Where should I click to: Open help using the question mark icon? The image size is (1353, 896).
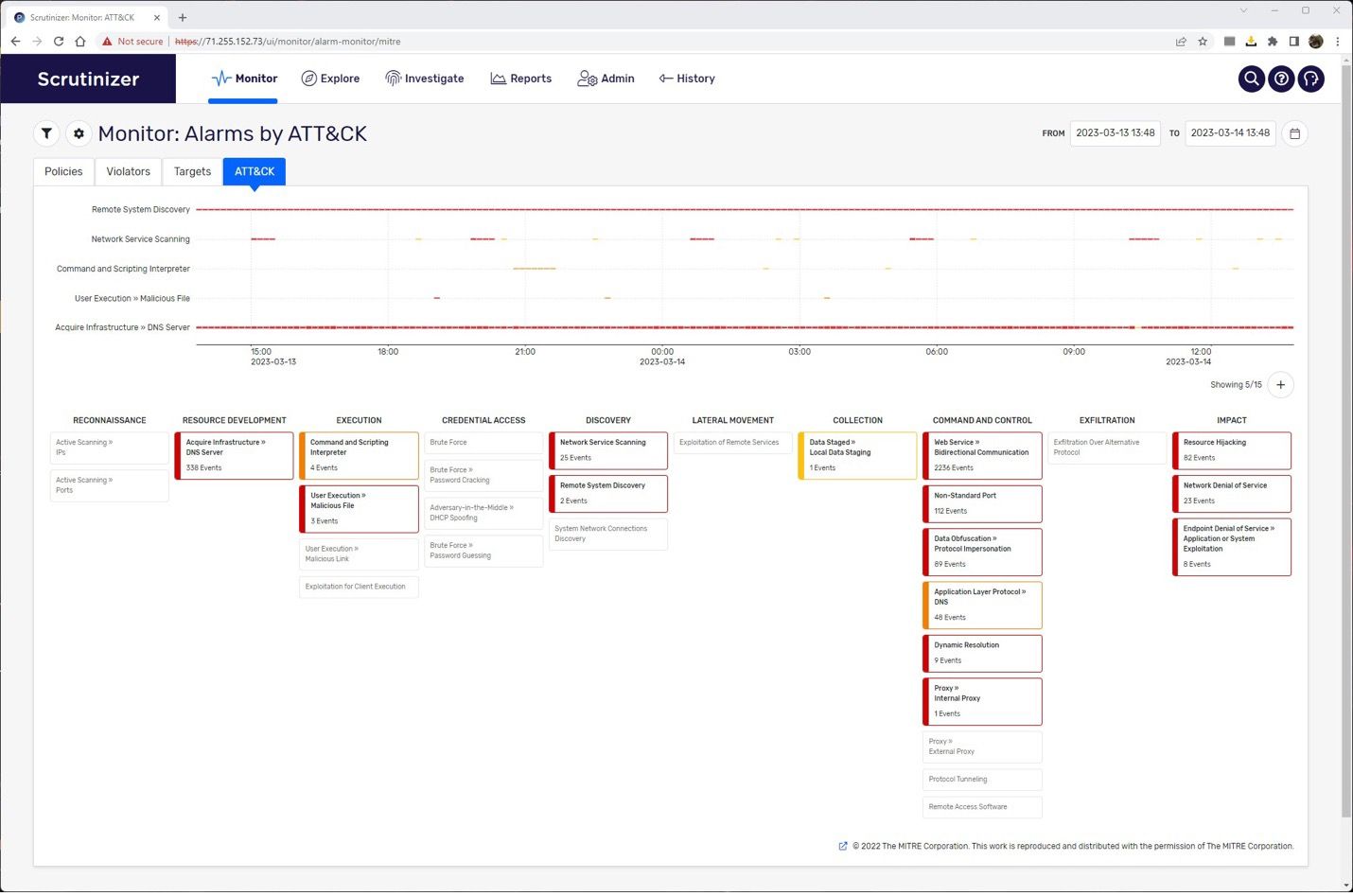1281,79
